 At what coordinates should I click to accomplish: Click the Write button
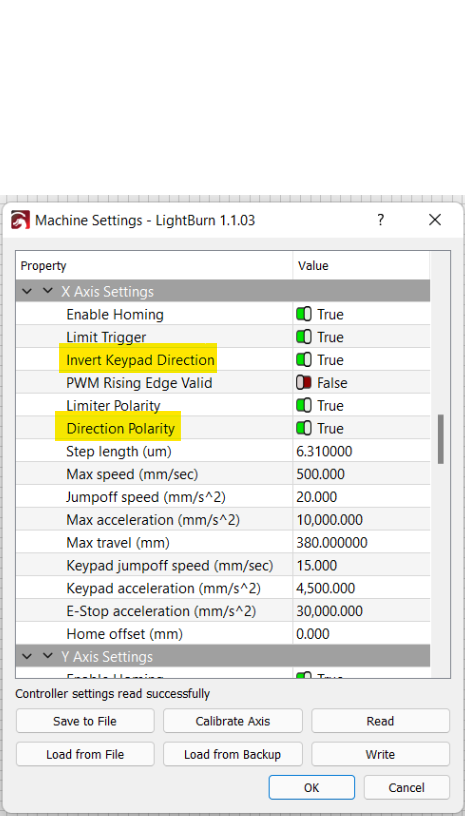[380, 754]
